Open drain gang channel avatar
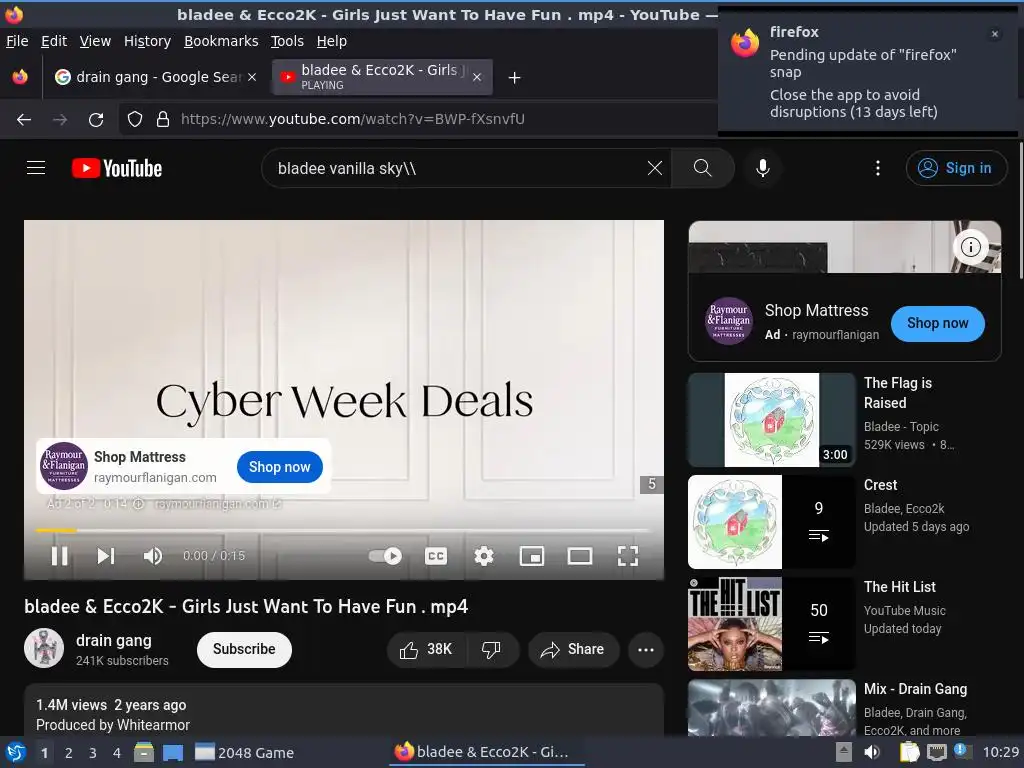The image size is (1024, 768). [x=44, y=648]
